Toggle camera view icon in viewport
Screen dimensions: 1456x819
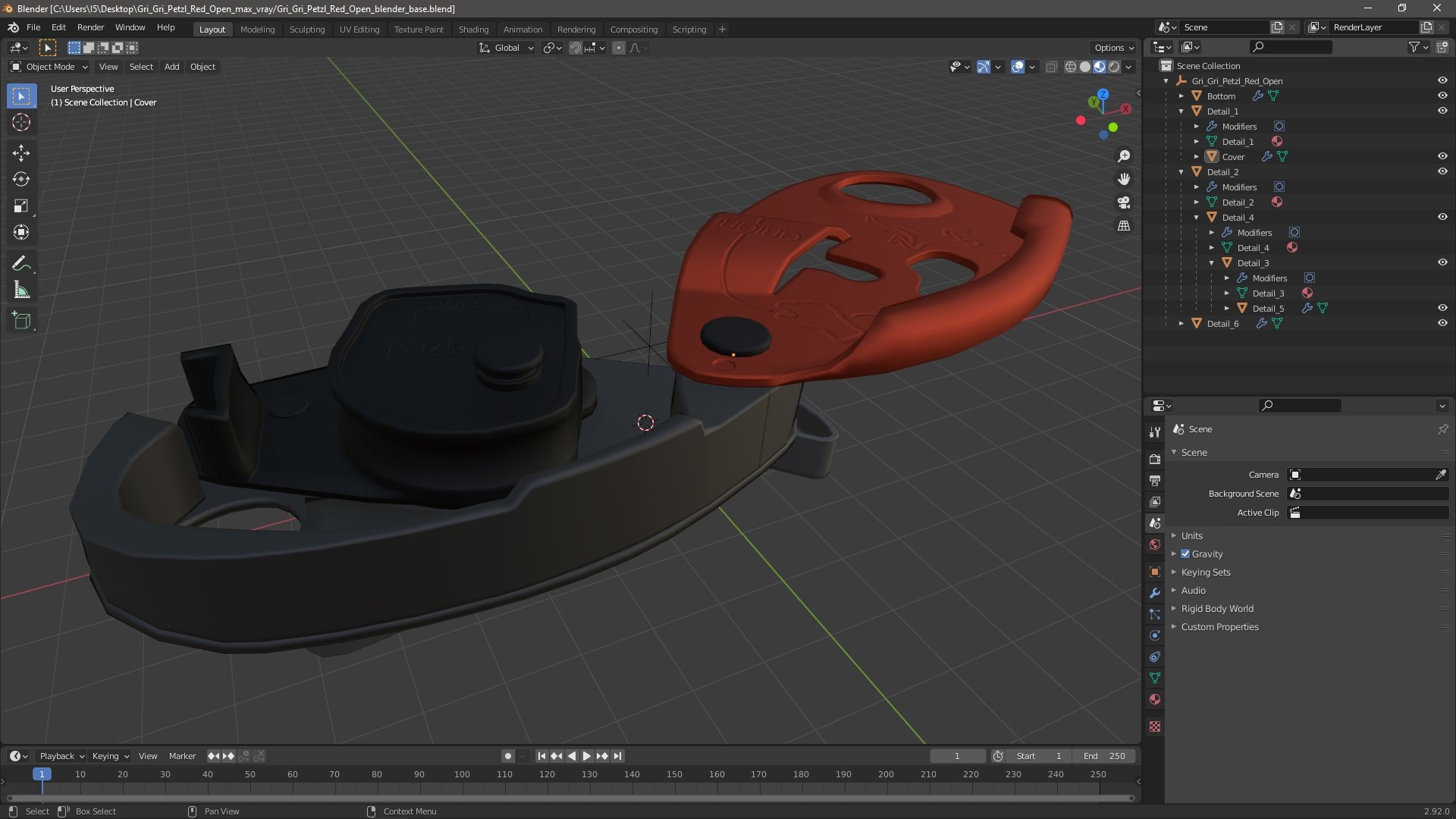[x=1124, y=202]
